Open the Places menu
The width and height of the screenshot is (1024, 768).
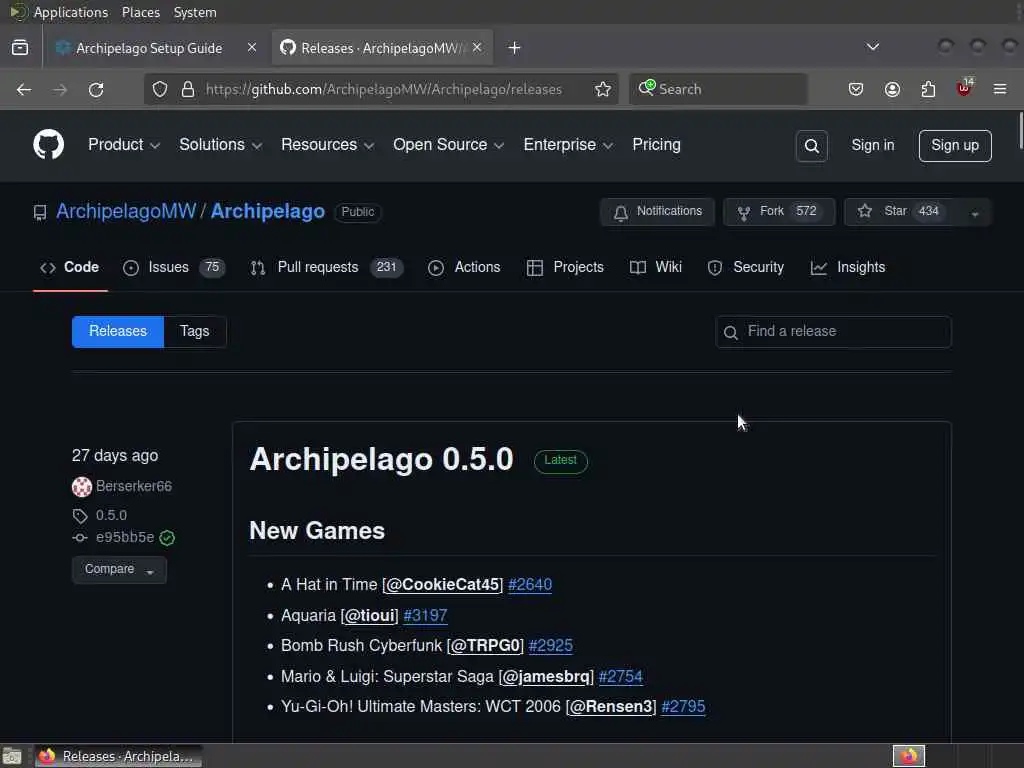pyautogui.click(x=140, y=12)
